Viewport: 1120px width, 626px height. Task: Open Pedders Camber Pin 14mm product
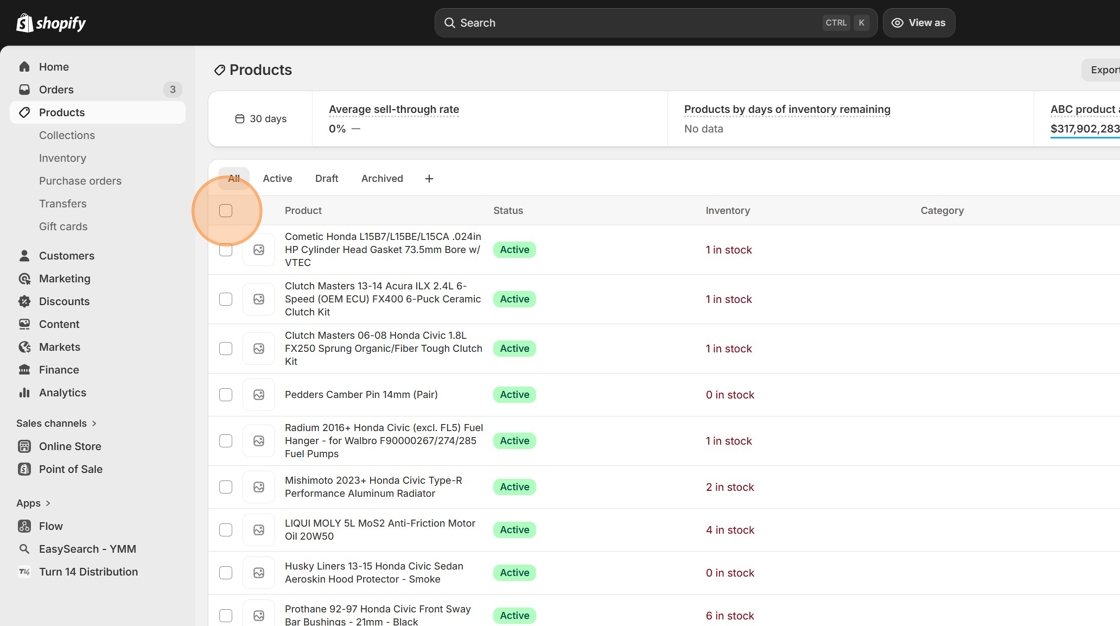[x=361, y=395]
